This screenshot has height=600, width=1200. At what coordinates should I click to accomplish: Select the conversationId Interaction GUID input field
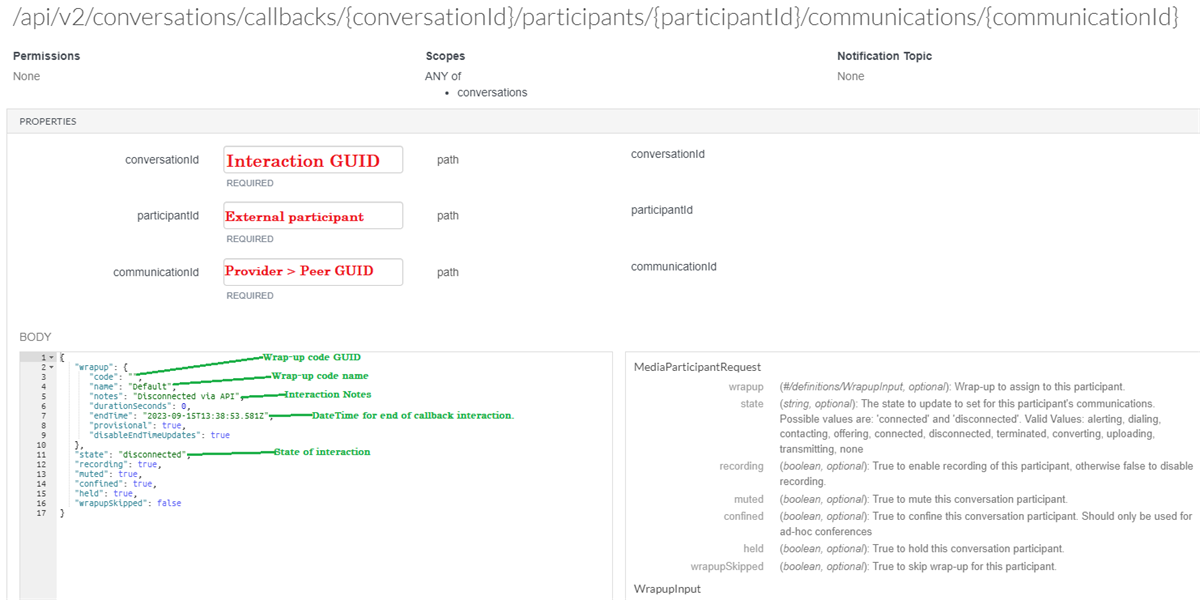(x=313, y=159)
